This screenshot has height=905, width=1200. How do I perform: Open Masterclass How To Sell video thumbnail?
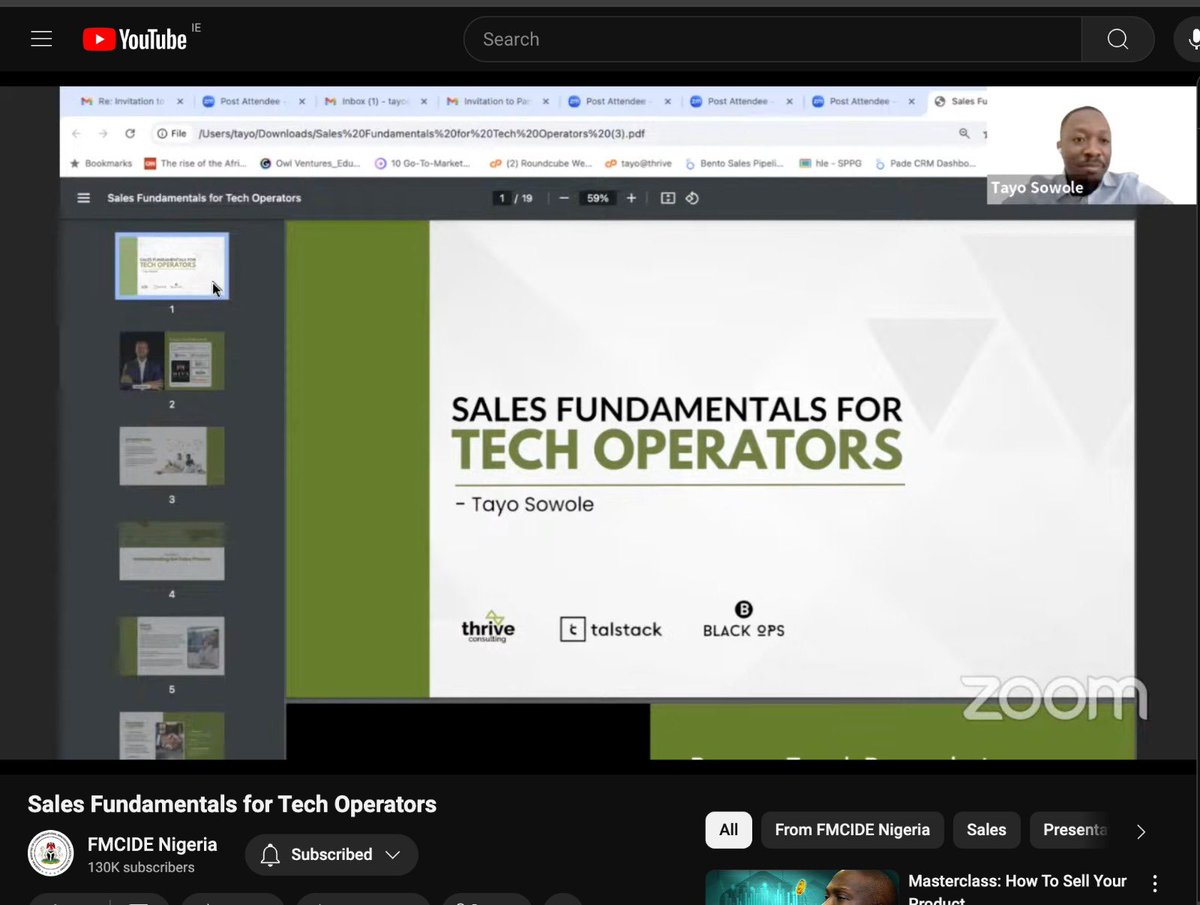(801, 887)
